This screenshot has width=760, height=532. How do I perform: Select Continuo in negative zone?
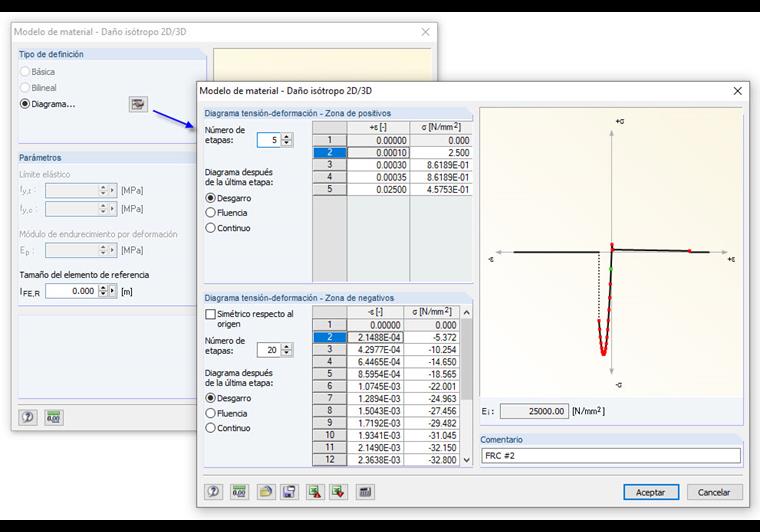210,428
